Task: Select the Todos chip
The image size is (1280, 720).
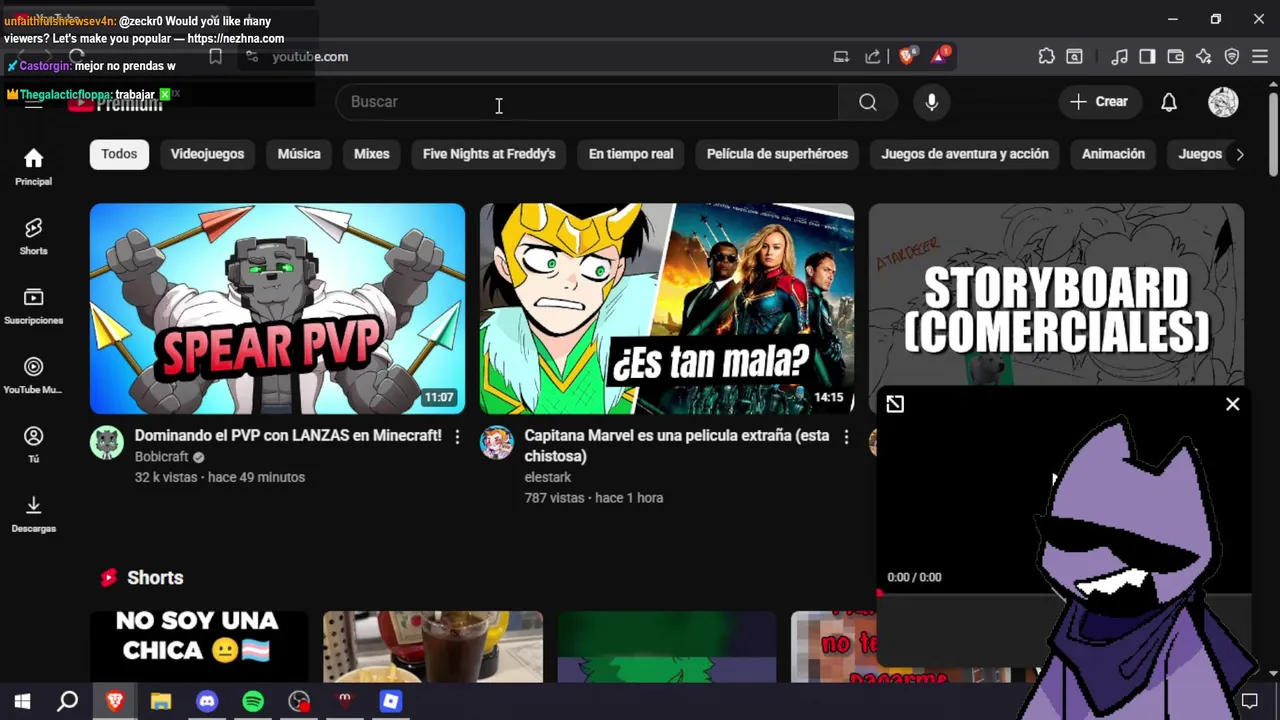Action: pos(119,154)
